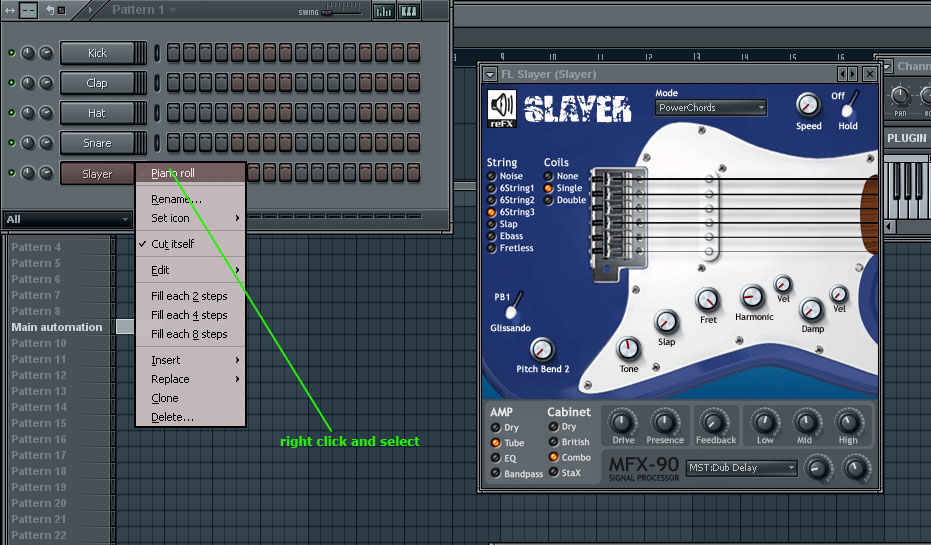Expand the Replace submenu
Screen dimensions: 931x545
click(191, 379)
